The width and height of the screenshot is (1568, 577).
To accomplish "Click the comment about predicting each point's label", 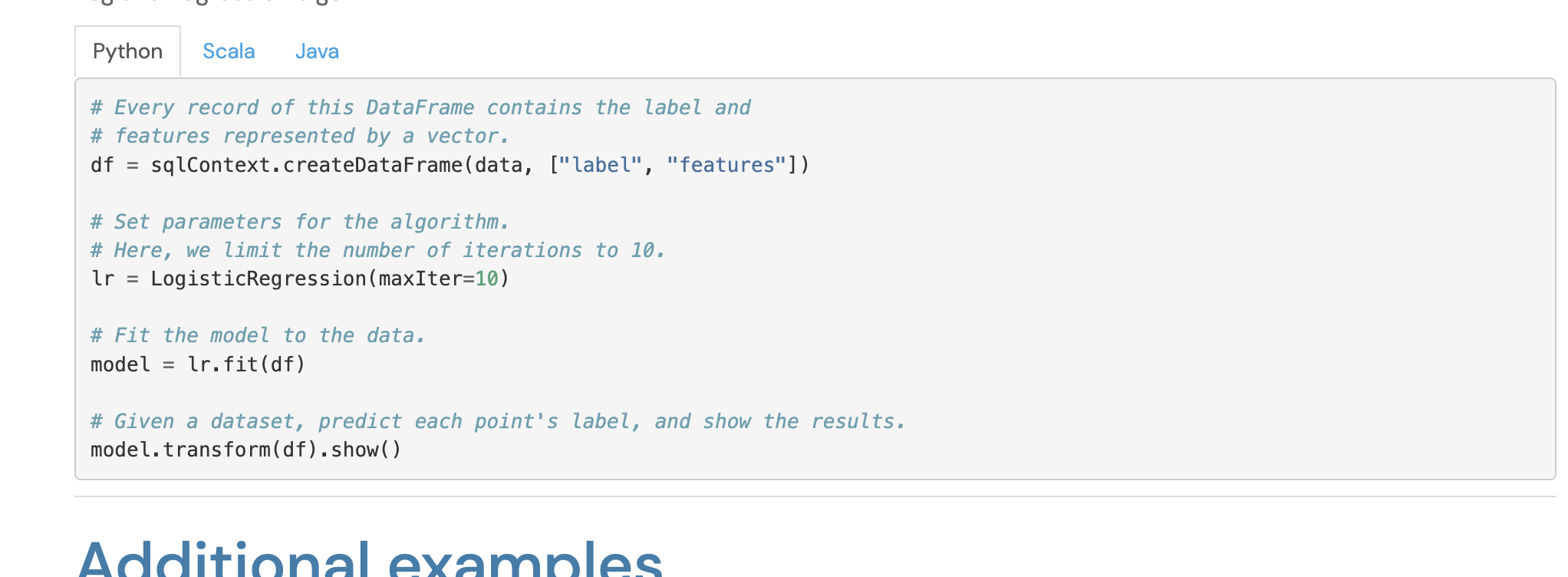I will coord(497,420).
